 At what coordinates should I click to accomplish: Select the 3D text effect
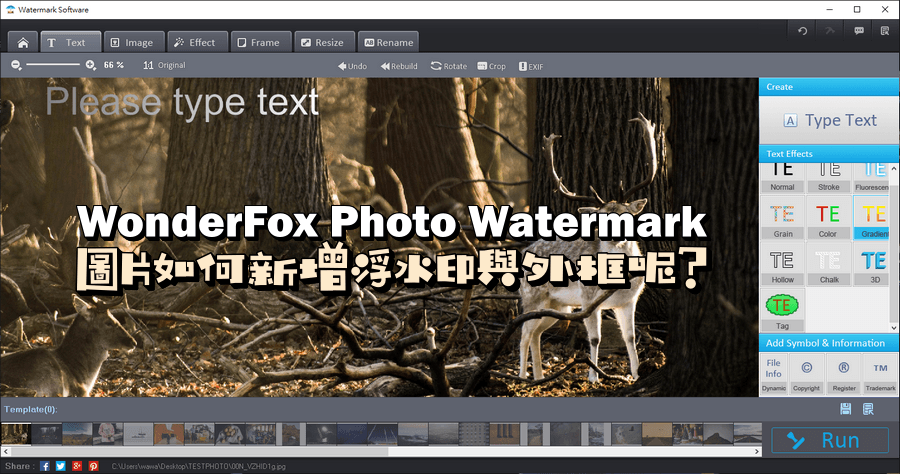point(872,264)
